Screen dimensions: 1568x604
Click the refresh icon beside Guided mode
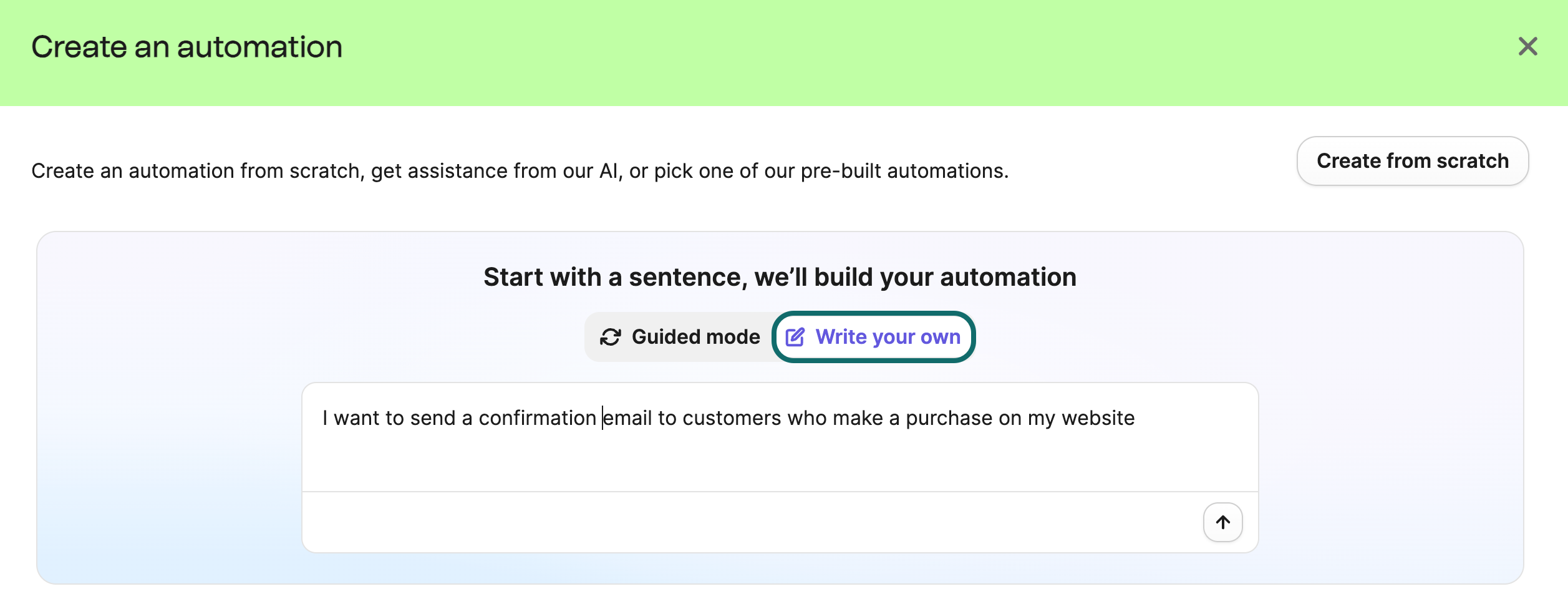[x=612, y=336]
